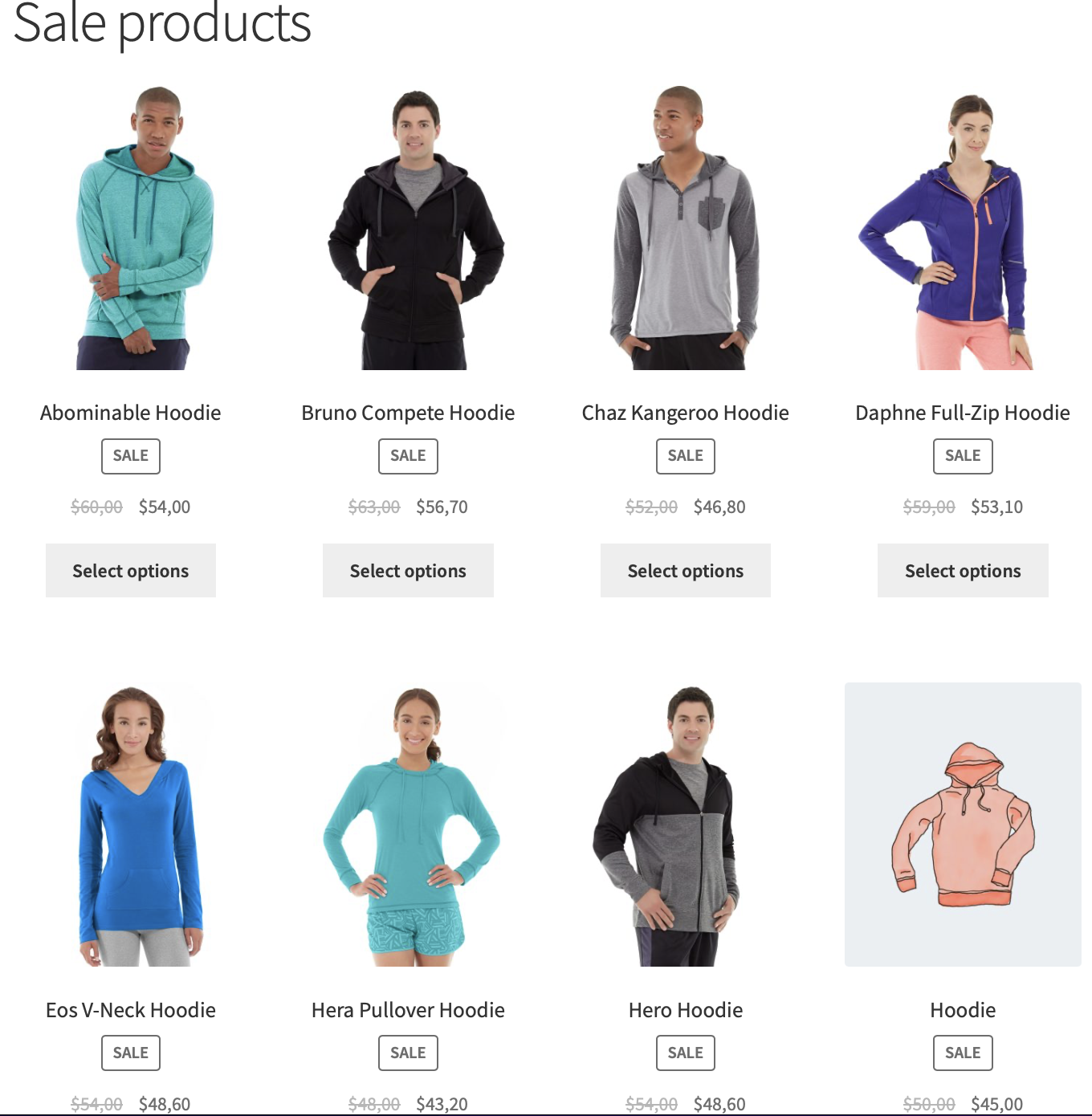The height and width of the screenshot is (1116, 1092).
Task: Open the Hero Hoodie product image
Action: coord(686,825)
